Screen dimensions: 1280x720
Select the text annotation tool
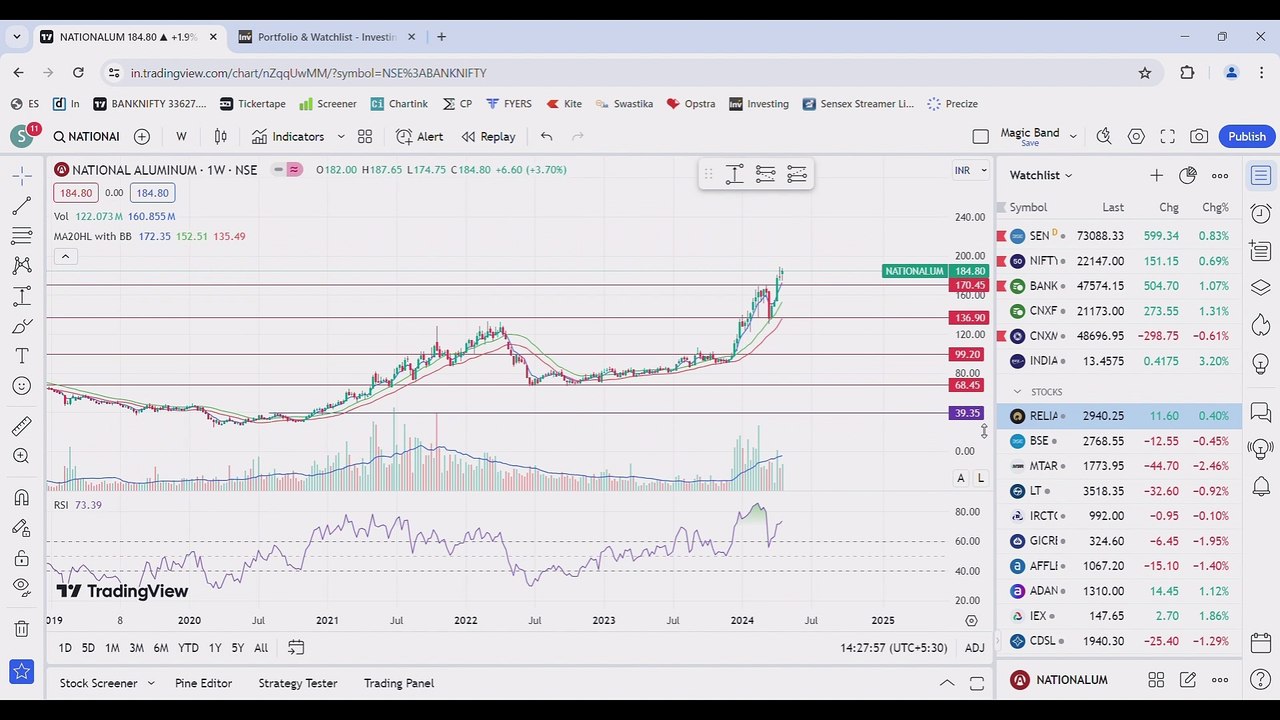pyautogui.click(x=21, y=356)
